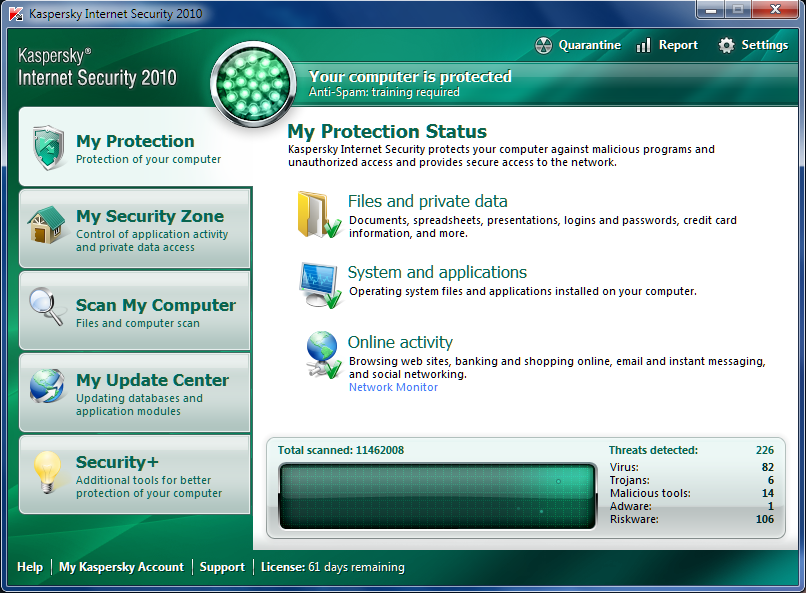806x593 pixels.
Task: Click the Anti-Spam: training required message
Action: (384, 92)
